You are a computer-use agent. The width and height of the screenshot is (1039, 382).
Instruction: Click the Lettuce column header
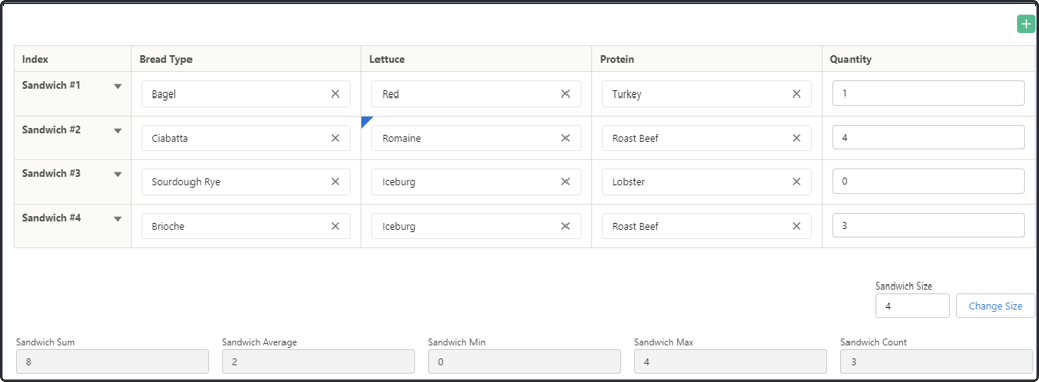click(x=476, y=59)
